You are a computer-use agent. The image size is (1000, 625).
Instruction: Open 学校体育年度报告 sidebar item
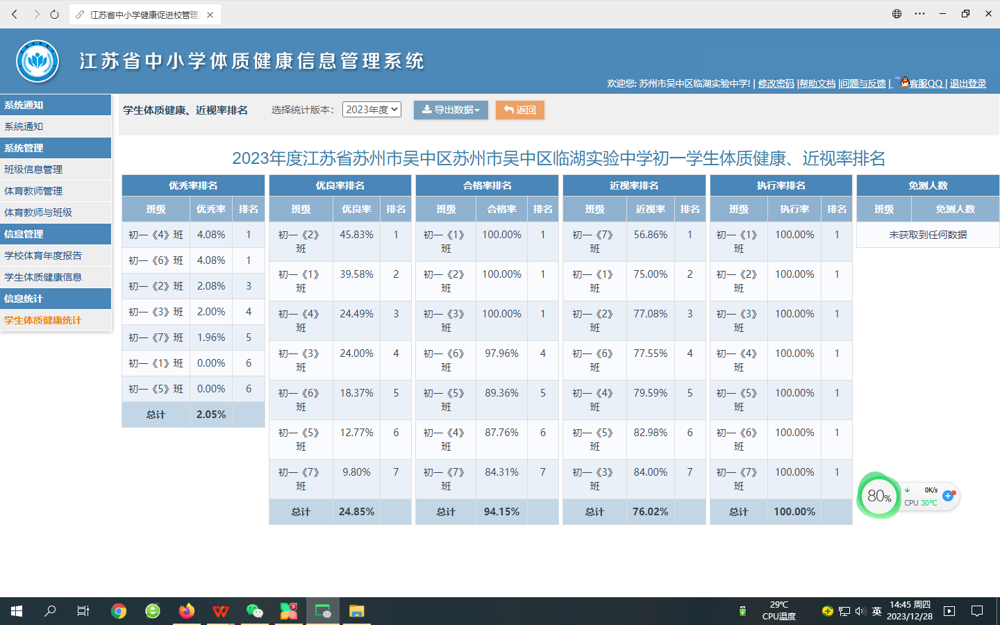[43, 256]
